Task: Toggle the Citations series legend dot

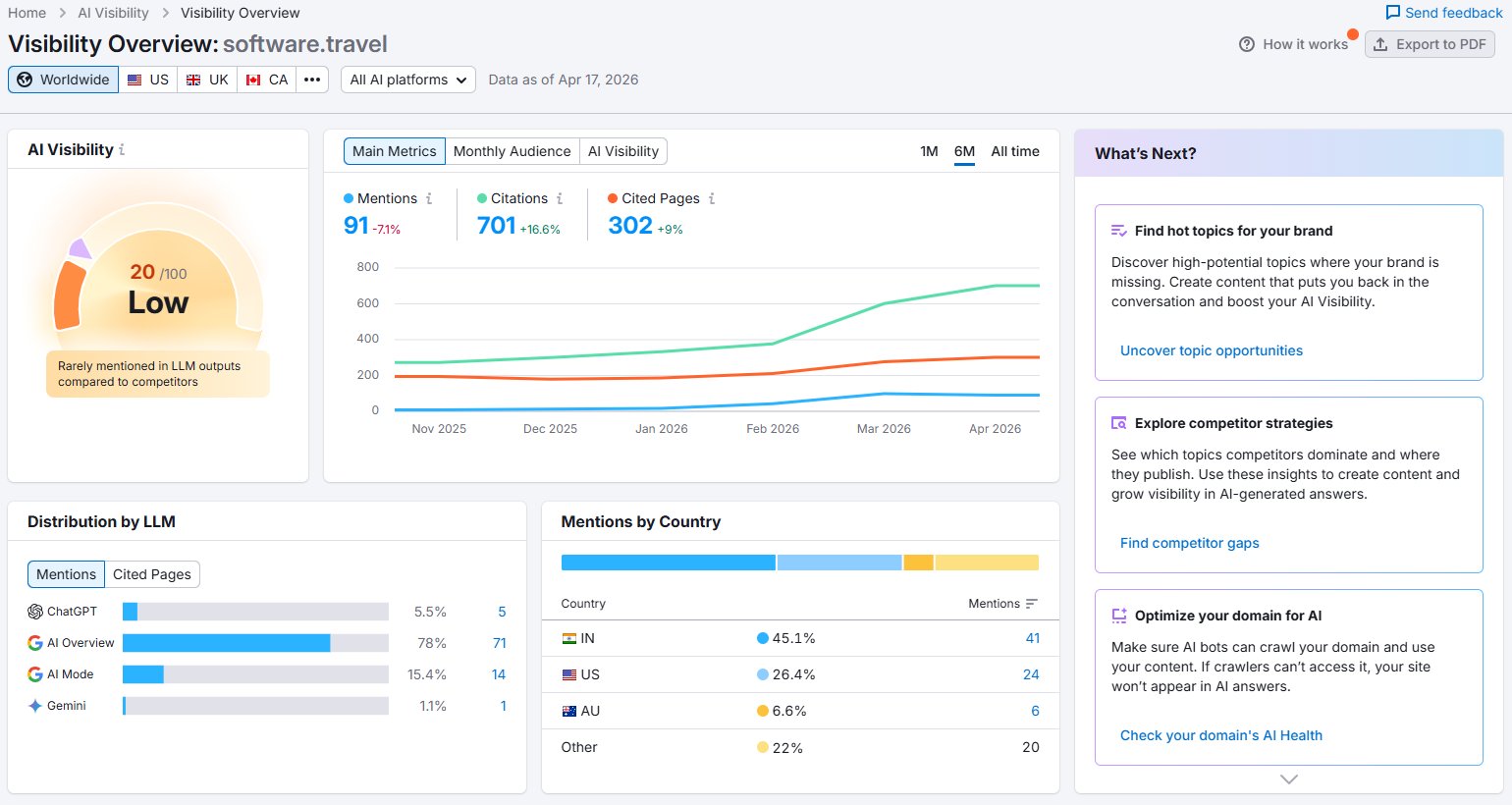Action: pos(482,198)
